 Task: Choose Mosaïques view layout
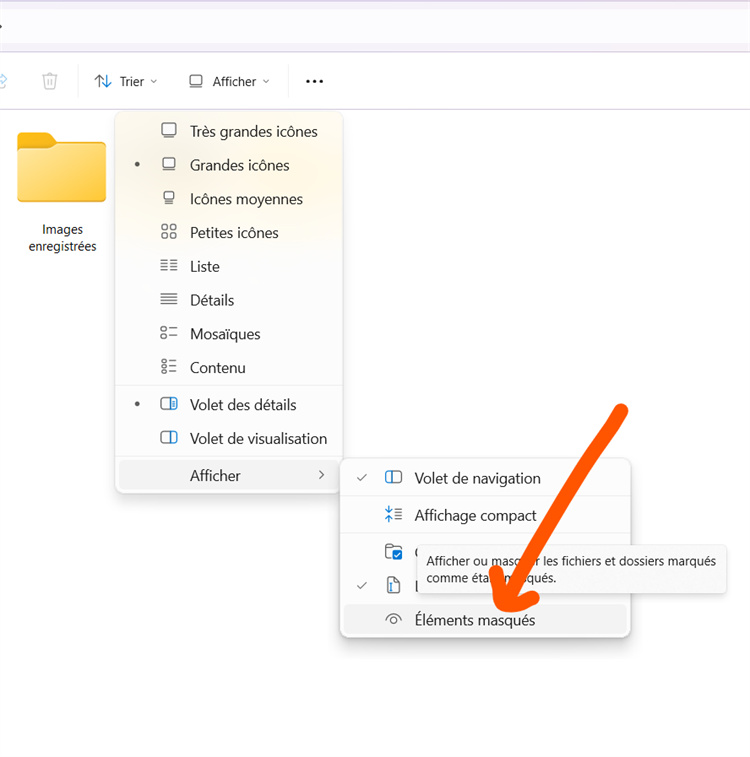coord(225,334)
